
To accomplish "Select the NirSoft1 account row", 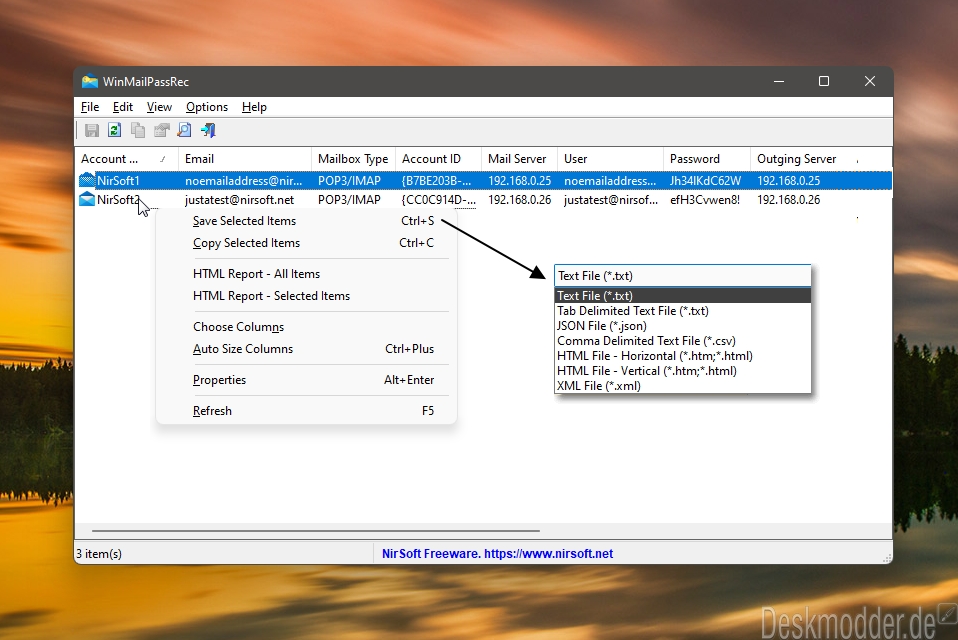I will (x=483, y=181).
